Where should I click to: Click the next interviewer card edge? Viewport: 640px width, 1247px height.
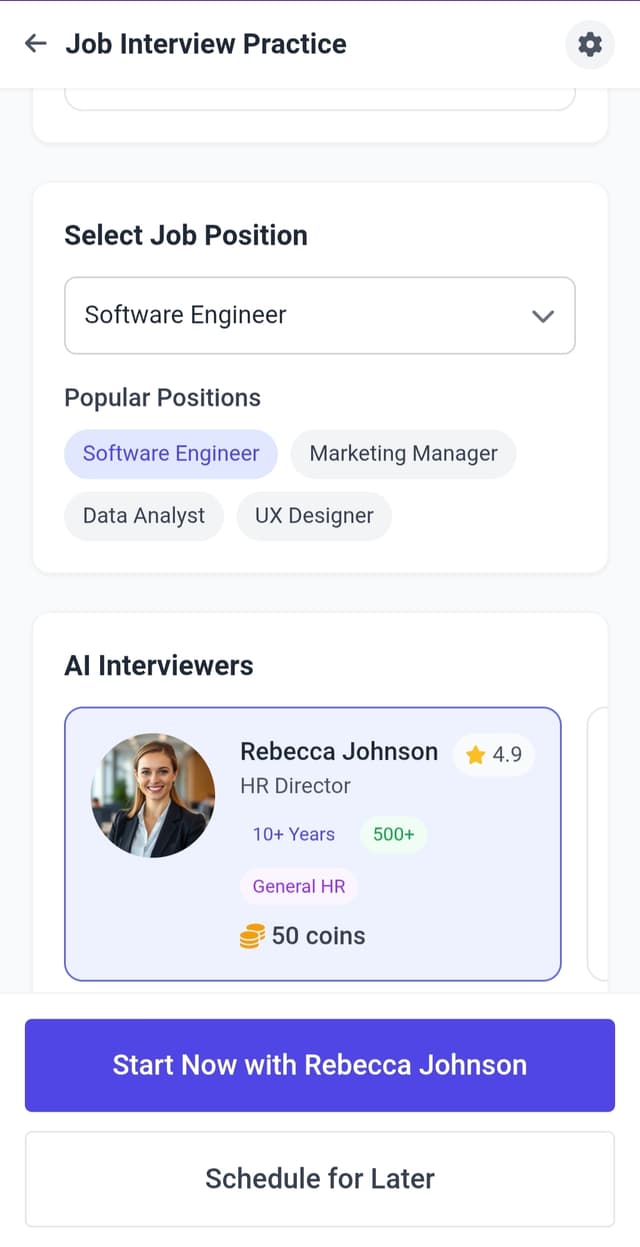pos(597,844)
